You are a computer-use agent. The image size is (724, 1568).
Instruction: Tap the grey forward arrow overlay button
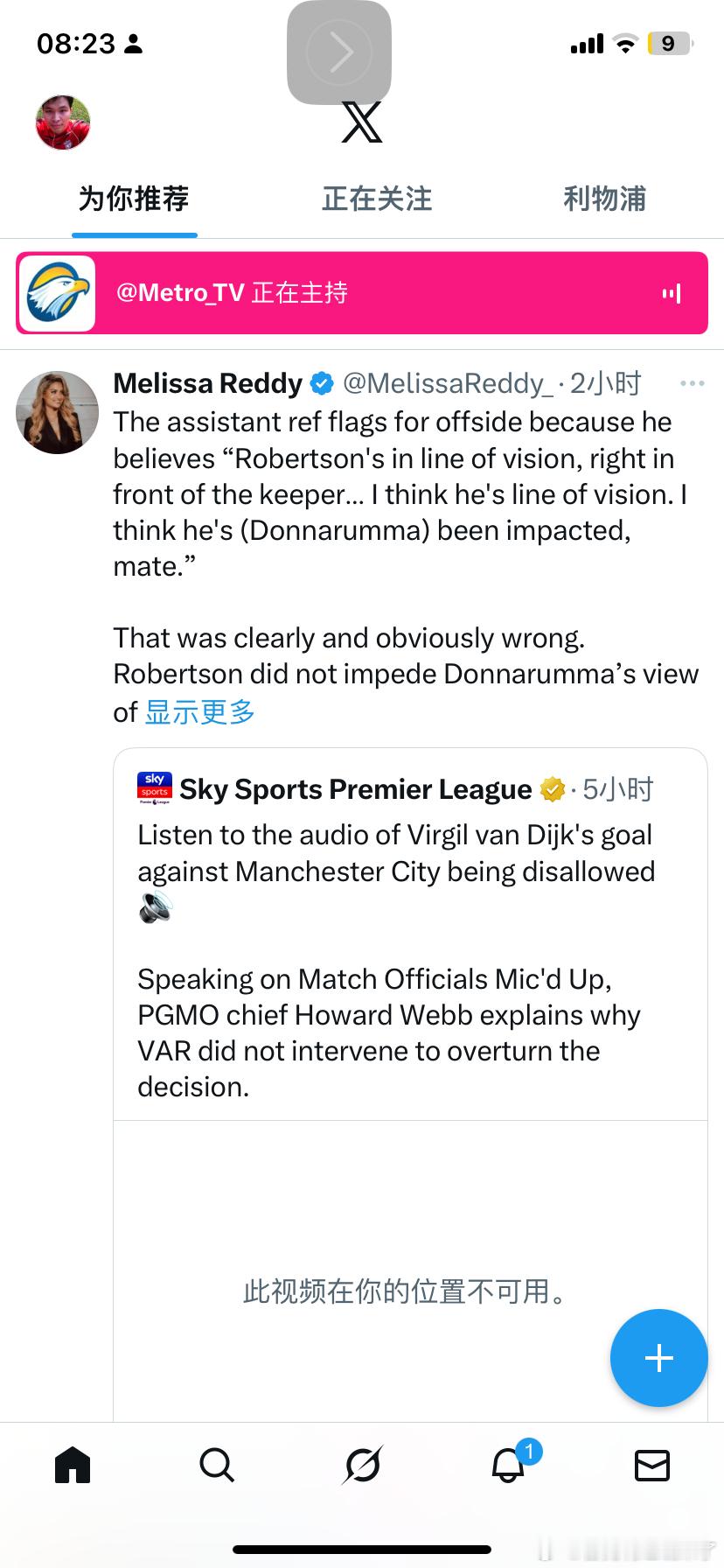pos(339,52)
